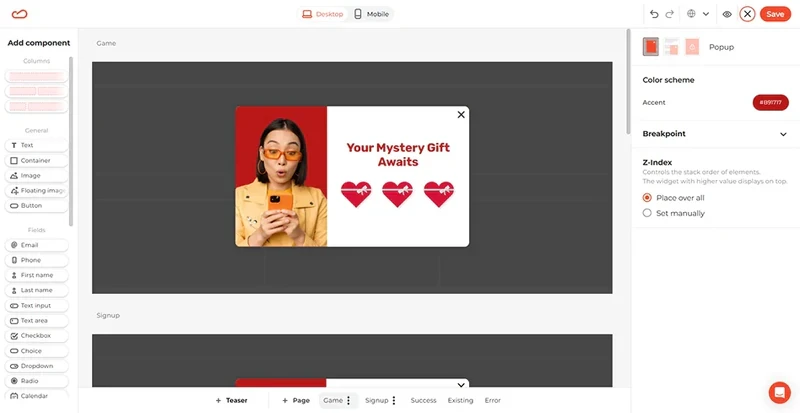Click the third heart gift
800x413 pixels.
click(439, 194)
